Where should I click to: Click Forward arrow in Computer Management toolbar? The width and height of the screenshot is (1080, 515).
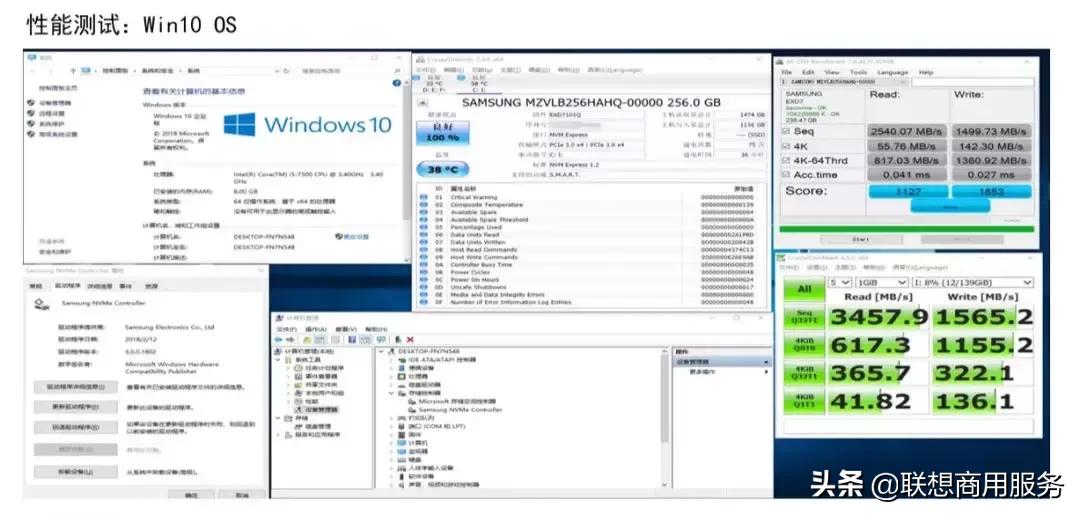click(290, 339)
